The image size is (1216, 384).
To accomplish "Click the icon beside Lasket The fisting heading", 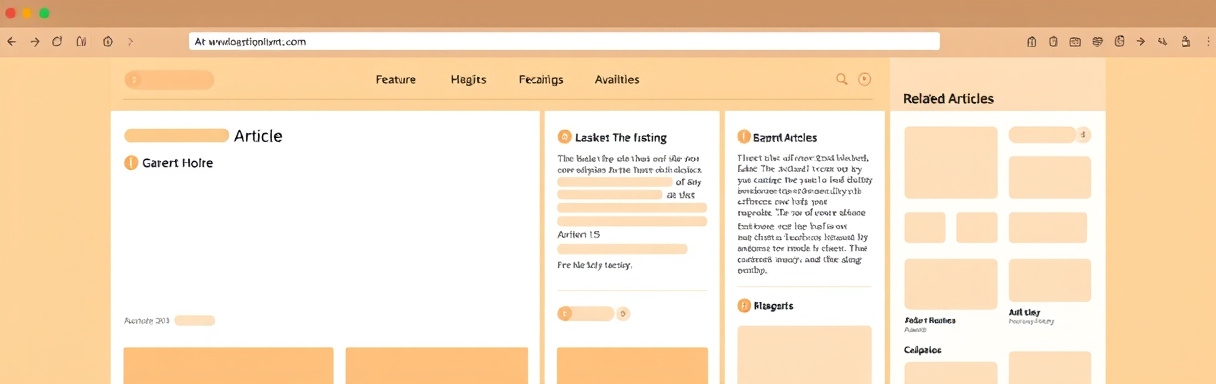I will pos(565,137).
